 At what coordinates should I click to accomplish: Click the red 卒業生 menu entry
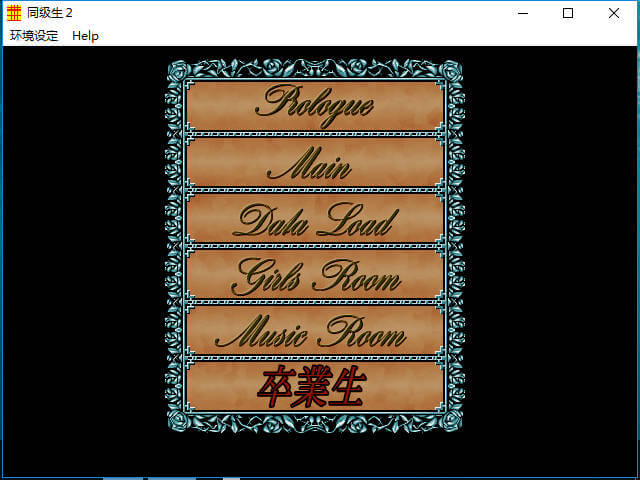[314, 386]
